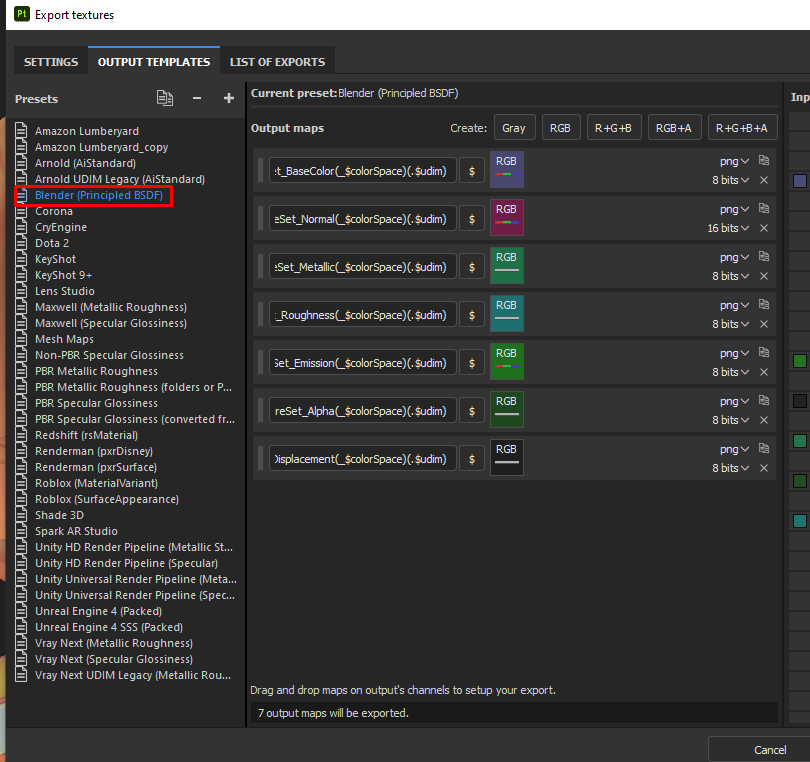Switch to the Settings tab
This screenshot has height=762, width=810.
pyautogui.click(x=51, y=62)
